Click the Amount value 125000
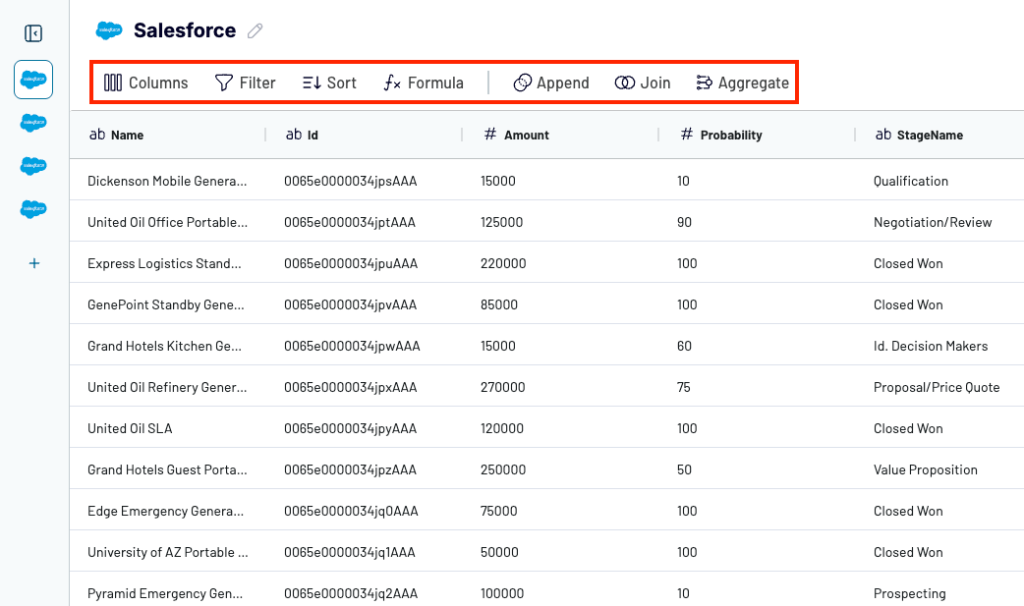Screen dimensions: 1024x606 pos(502,222)
